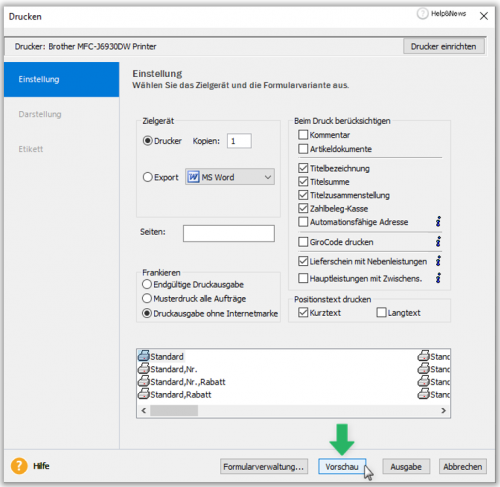Click right arrow of form list scrollbar
The image size is (500, 487).
pos(444,411)
